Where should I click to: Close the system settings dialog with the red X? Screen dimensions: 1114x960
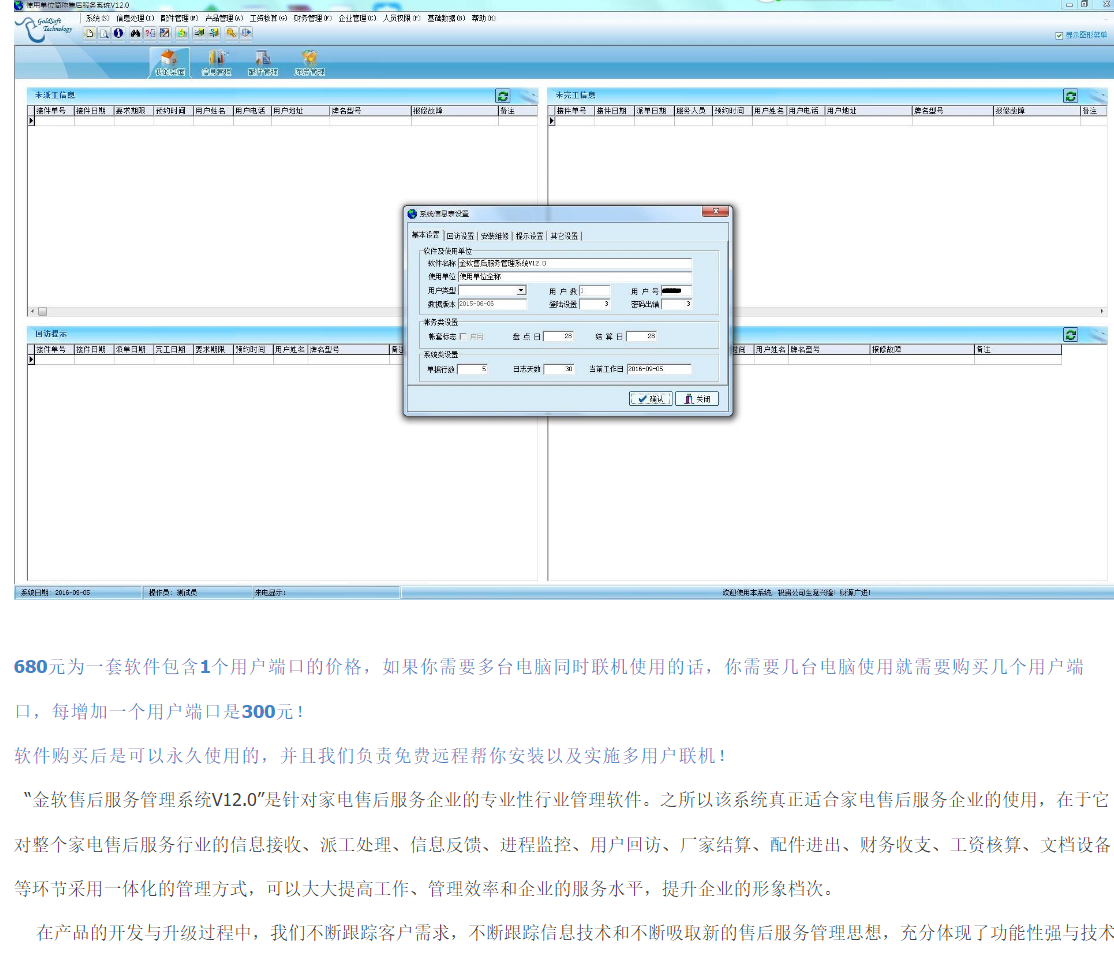click(715, 212)
